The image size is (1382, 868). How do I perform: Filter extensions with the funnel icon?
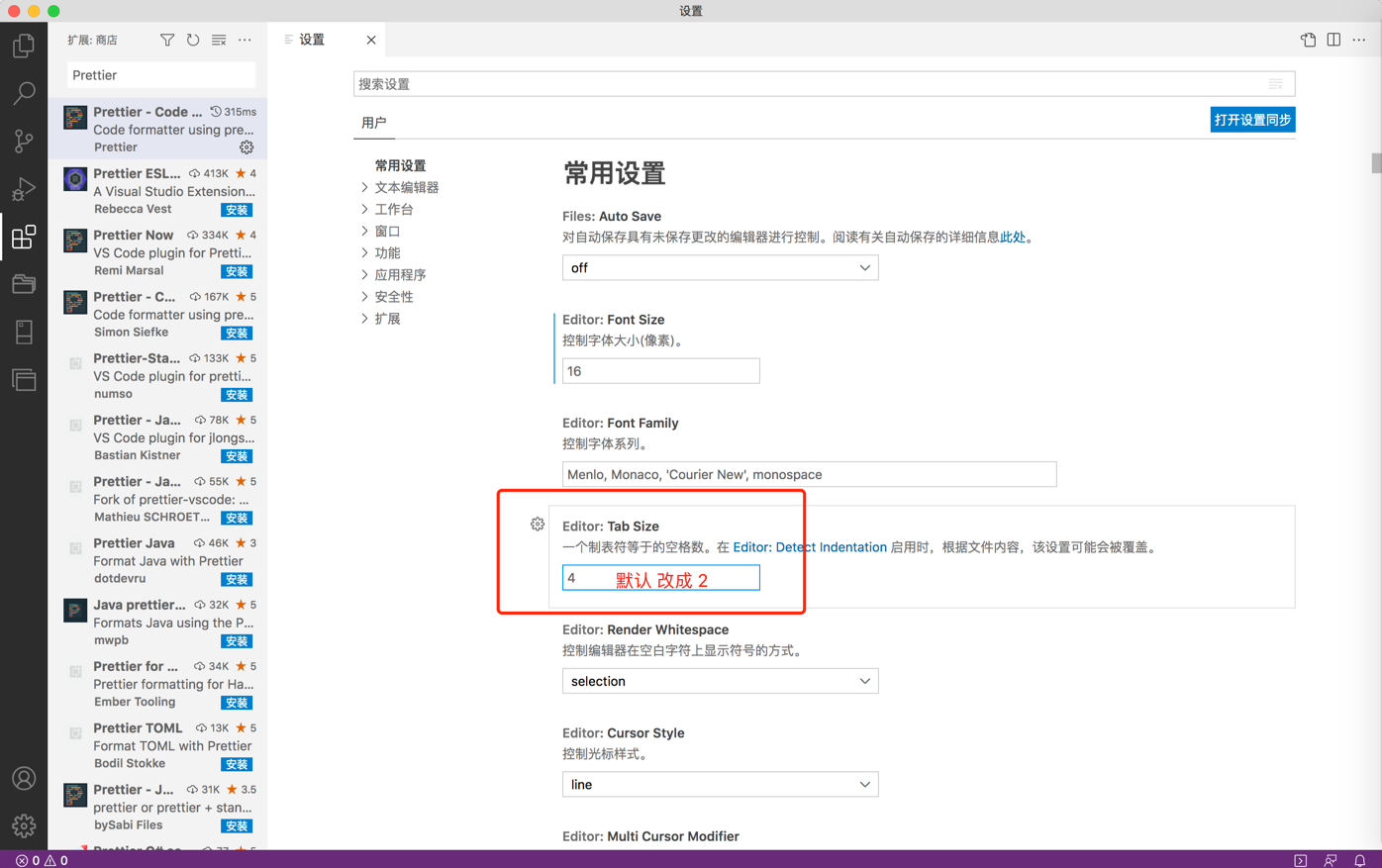(167, 40)
